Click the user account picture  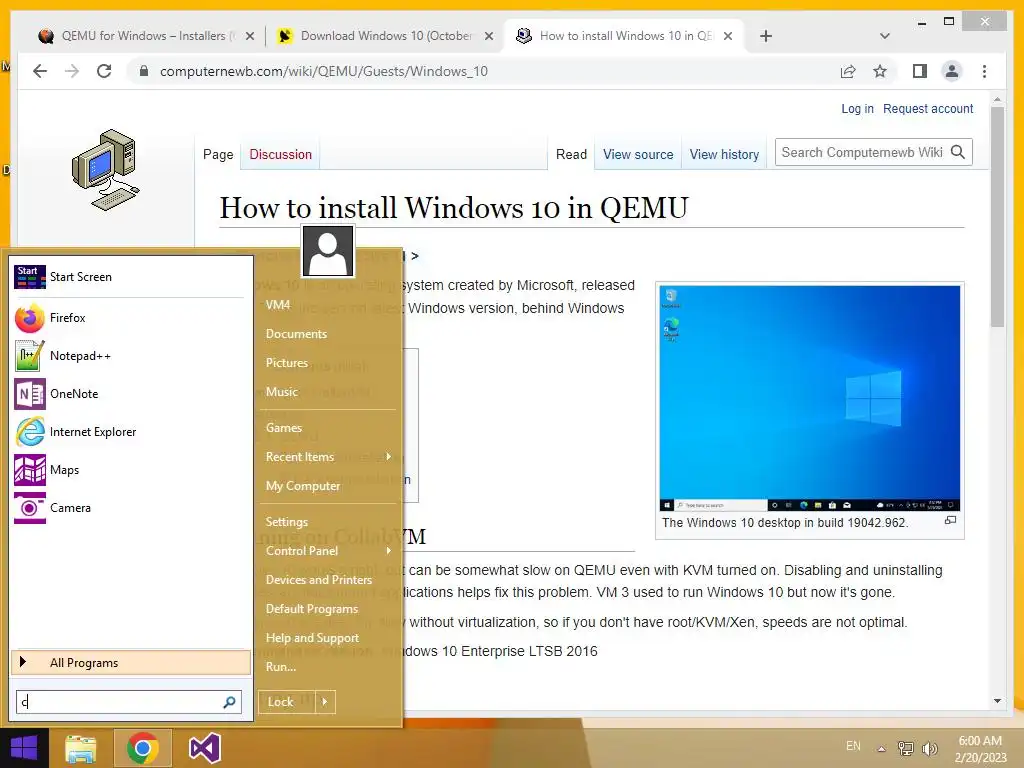pyautogui.click(x=328, y=251)
